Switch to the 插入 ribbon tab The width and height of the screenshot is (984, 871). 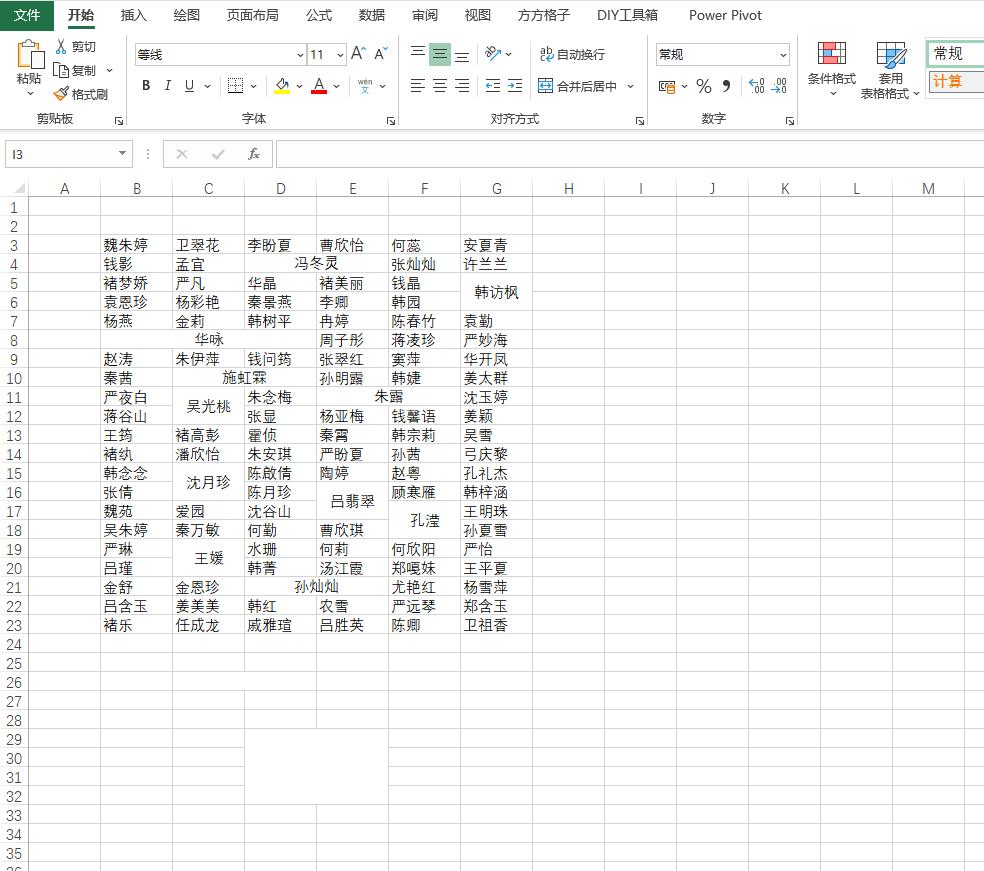[x=133, y=16]
